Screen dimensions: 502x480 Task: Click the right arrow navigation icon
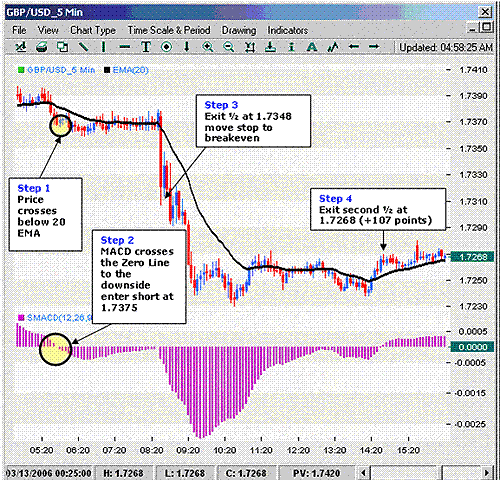[x=374, y=46]
